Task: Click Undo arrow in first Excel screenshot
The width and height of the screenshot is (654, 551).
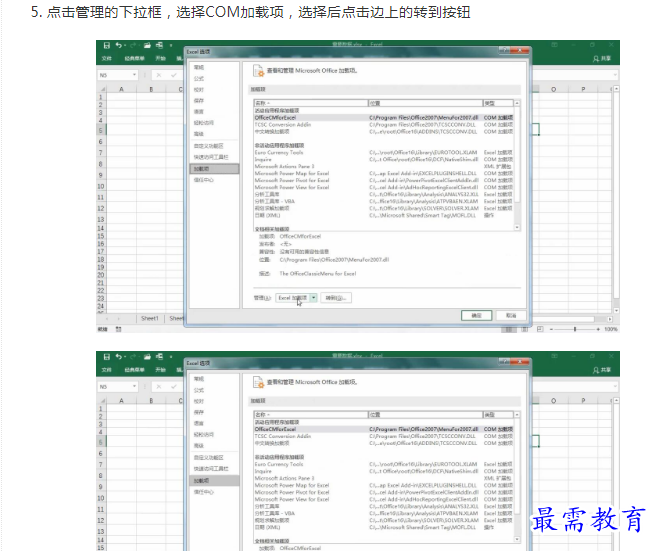Action: pyautogui.click(x=119, y=45)
